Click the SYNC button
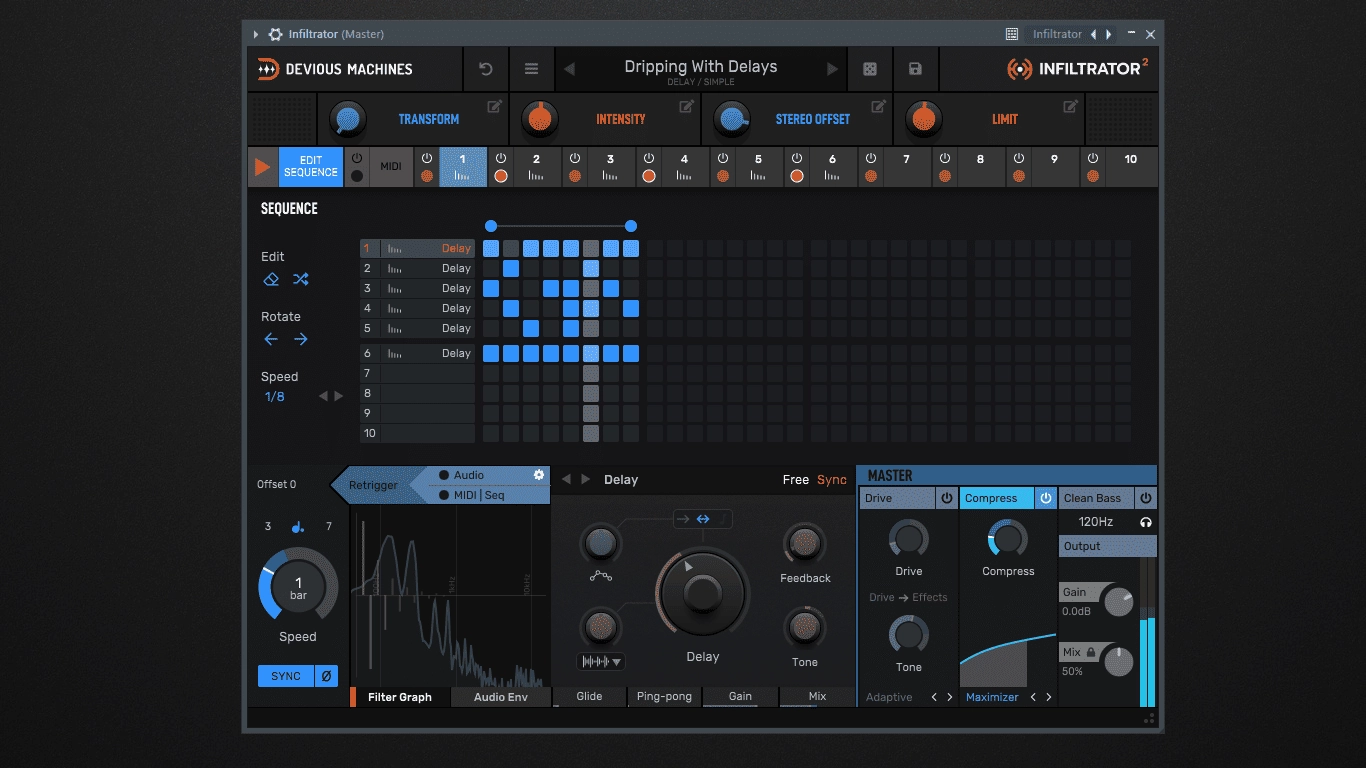This screenshot has height=768, width=1366. point(286,676)
